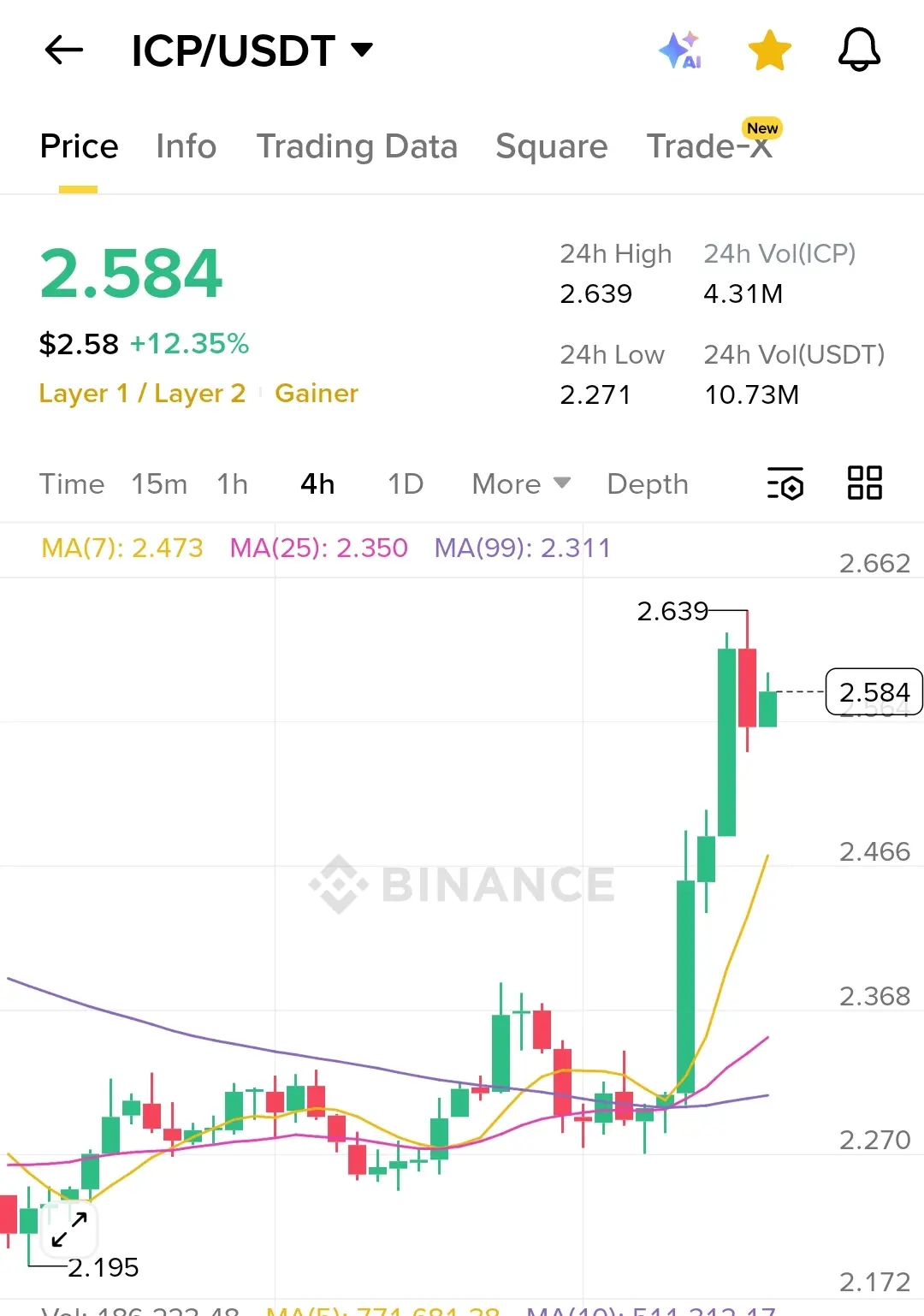
Task: Open the chart grid layout icon
Action: point(865,483)
